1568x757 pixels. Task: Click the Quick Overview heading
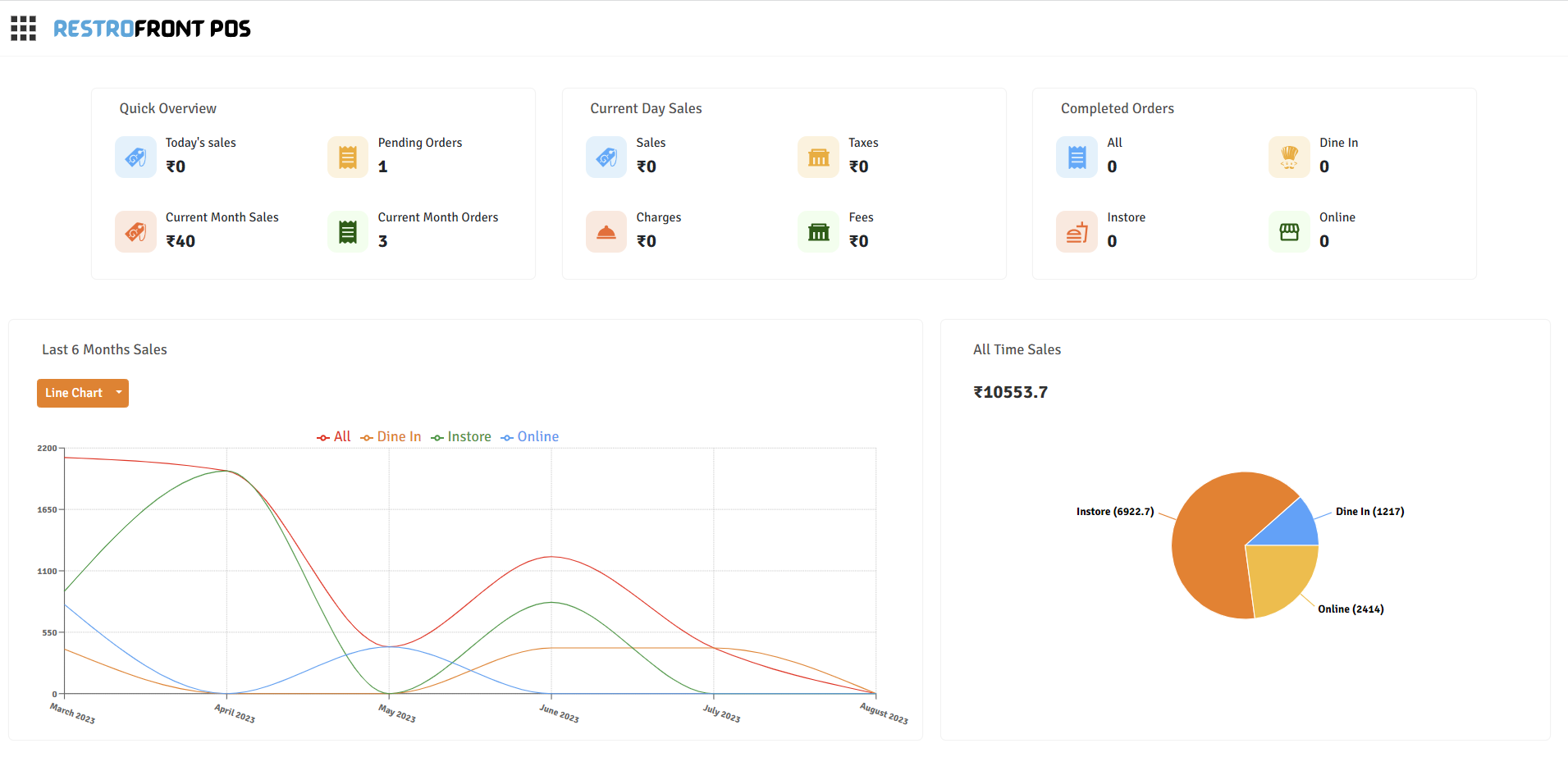(168, 108)
